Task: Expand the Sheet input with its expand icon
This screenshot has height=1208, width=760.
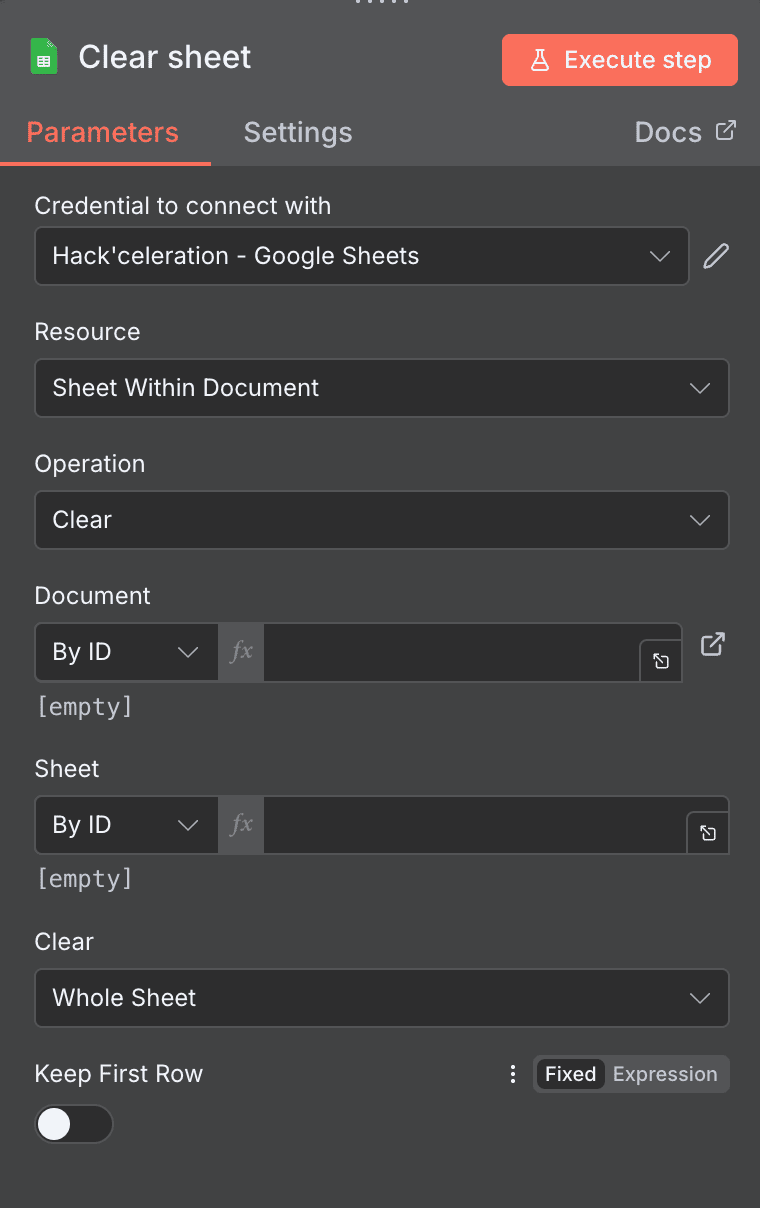Action: (708, 833)
